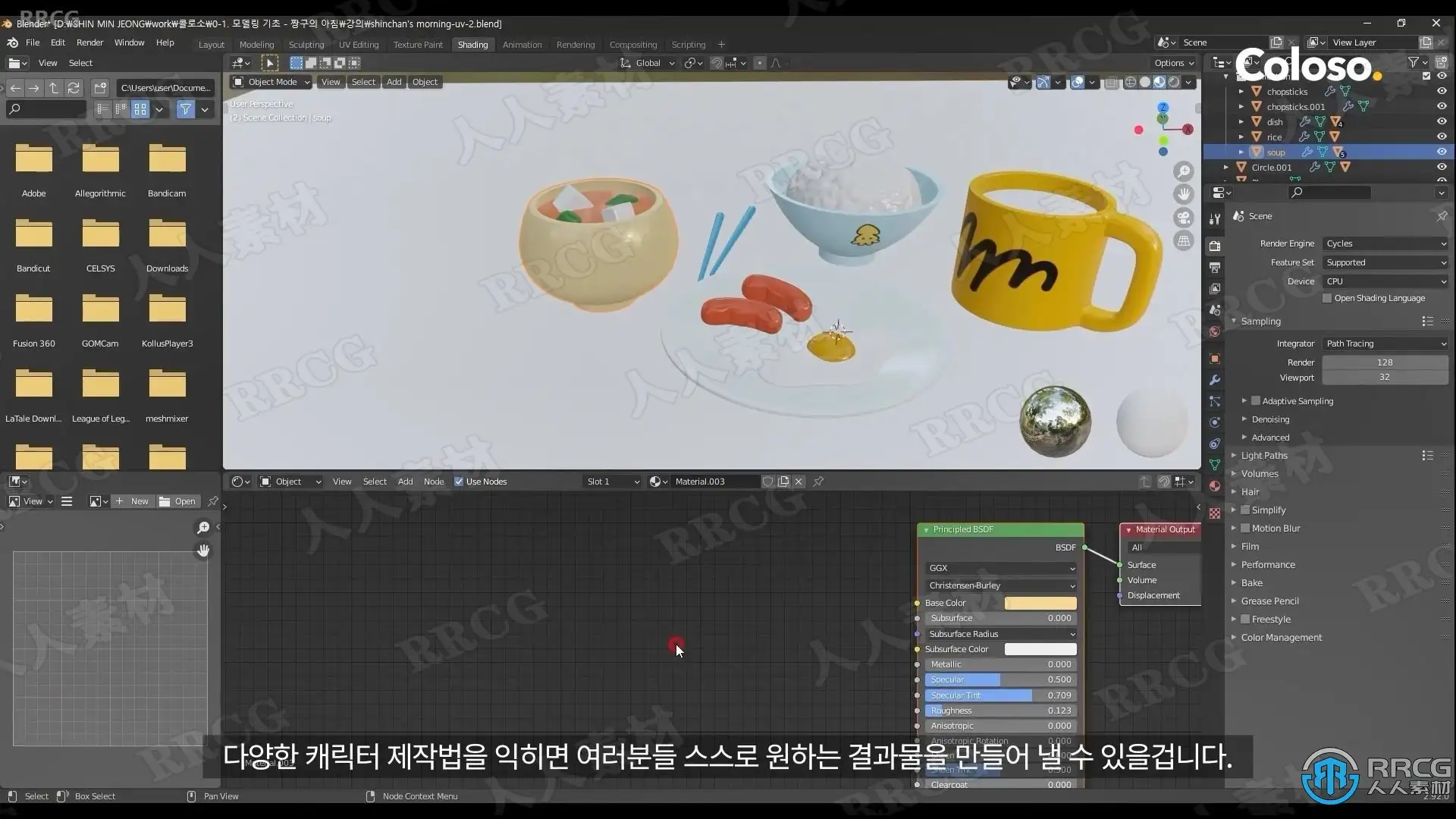
Task: Open the Render properties tab icon
Action: coord(1215,246)
